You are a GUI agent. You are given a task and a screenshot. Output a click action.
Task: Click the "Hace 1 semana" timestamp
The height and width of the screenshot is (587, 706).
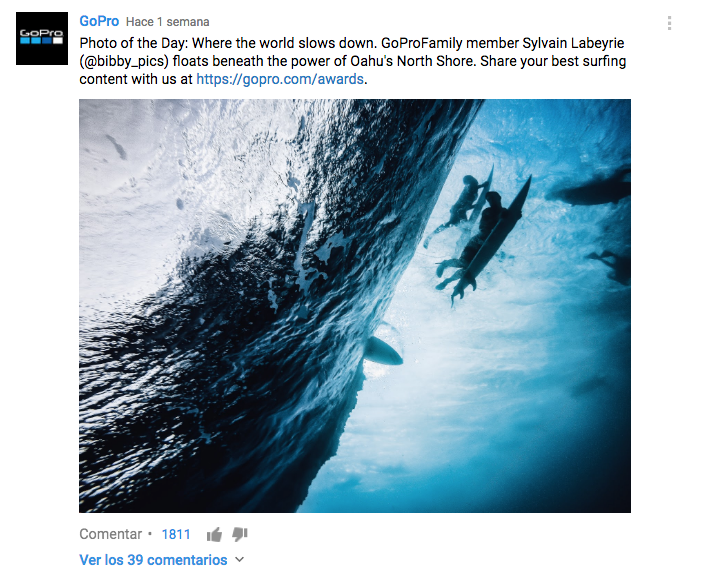coord(167,22)
